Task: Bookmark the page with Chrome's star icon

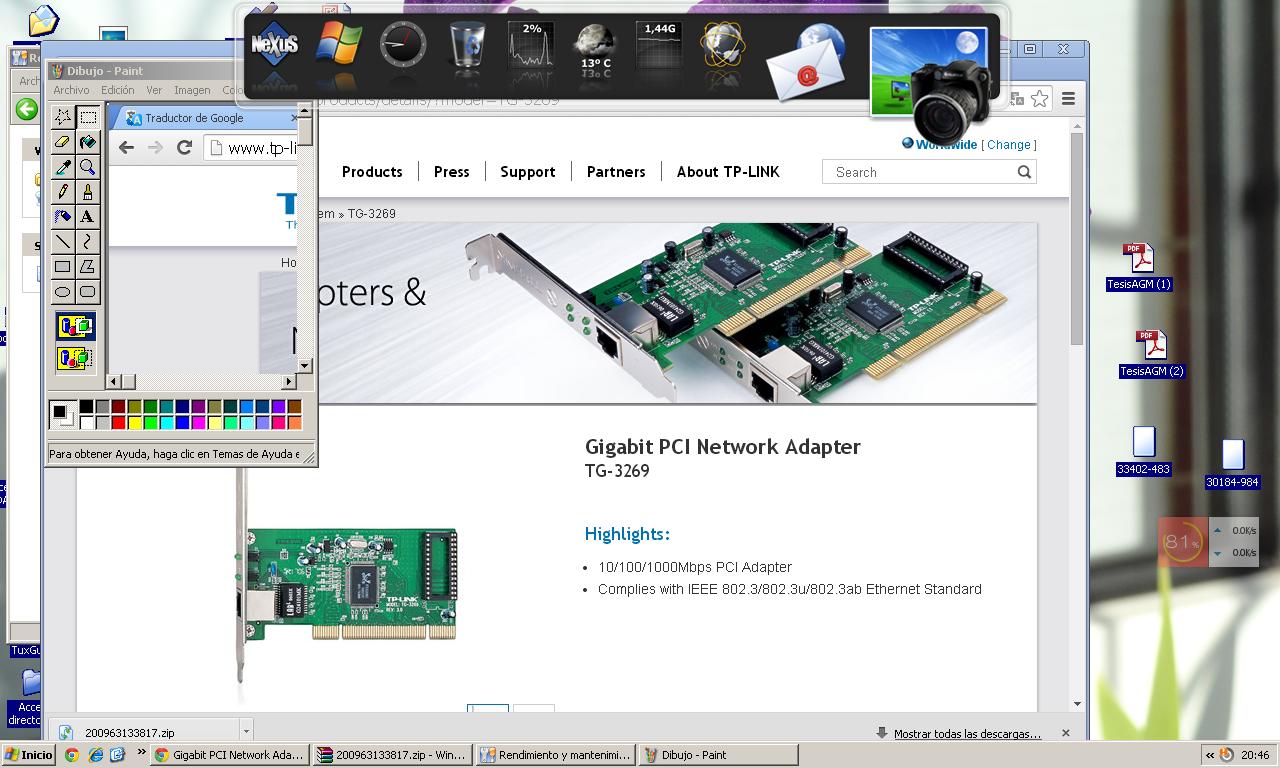Action: 1040,98
